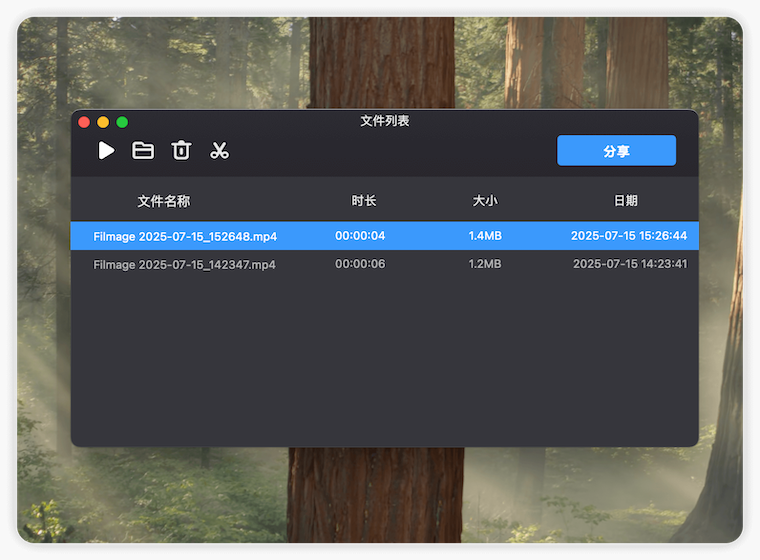Select file Filmage 2025-07-15_142347.mp4
This screenshot has width=760, height=560.
[184, 265]
